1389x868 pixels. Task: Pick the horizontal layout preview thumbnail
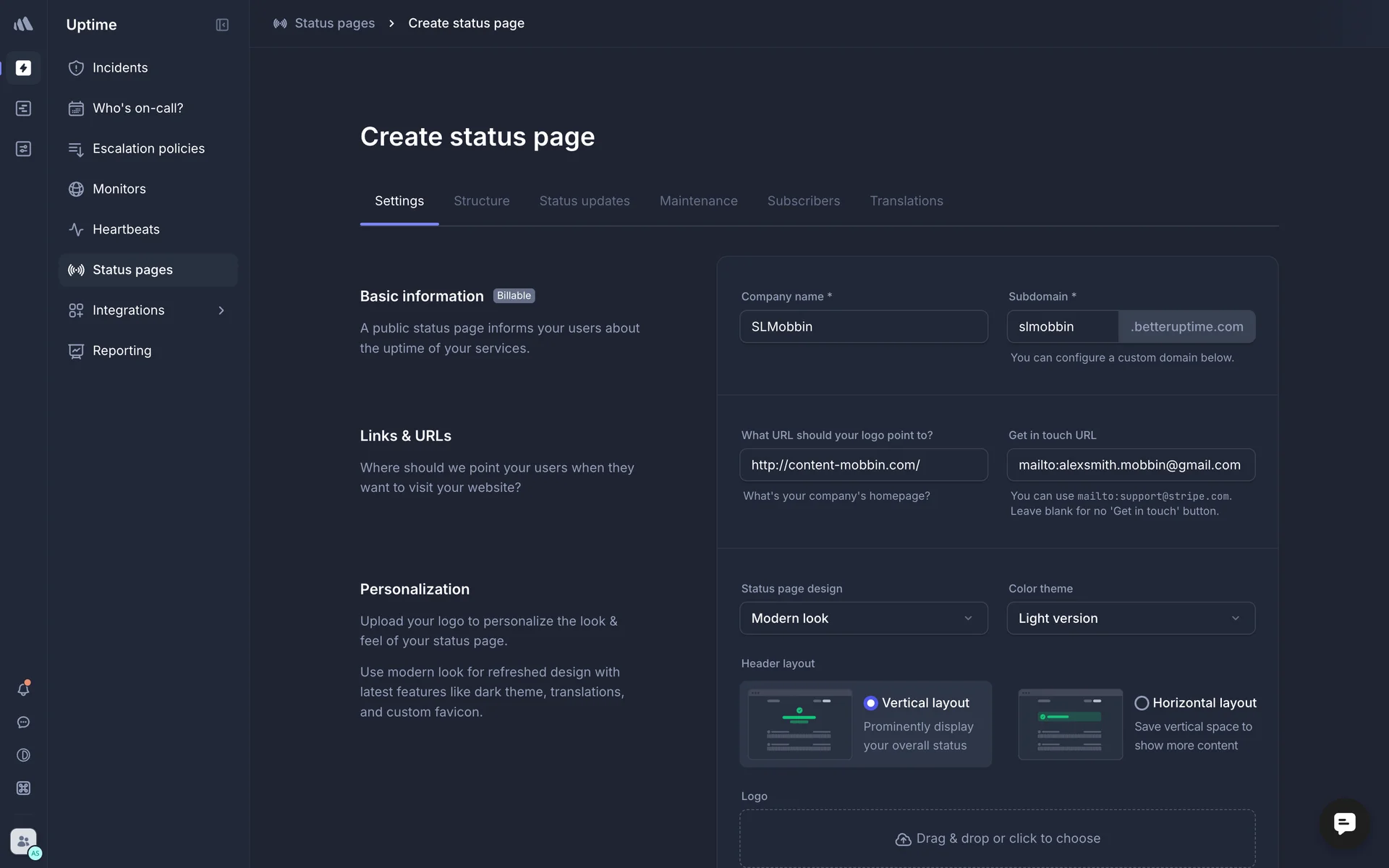(x=1070, y=724)
